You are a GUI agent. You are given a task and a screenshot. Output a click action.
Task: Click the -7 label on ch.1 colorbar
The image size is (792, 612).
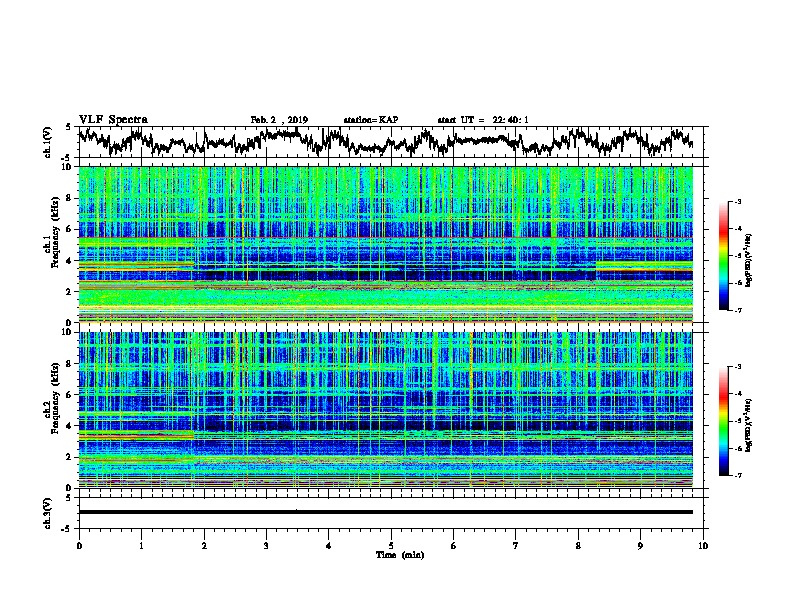(738, 310)
